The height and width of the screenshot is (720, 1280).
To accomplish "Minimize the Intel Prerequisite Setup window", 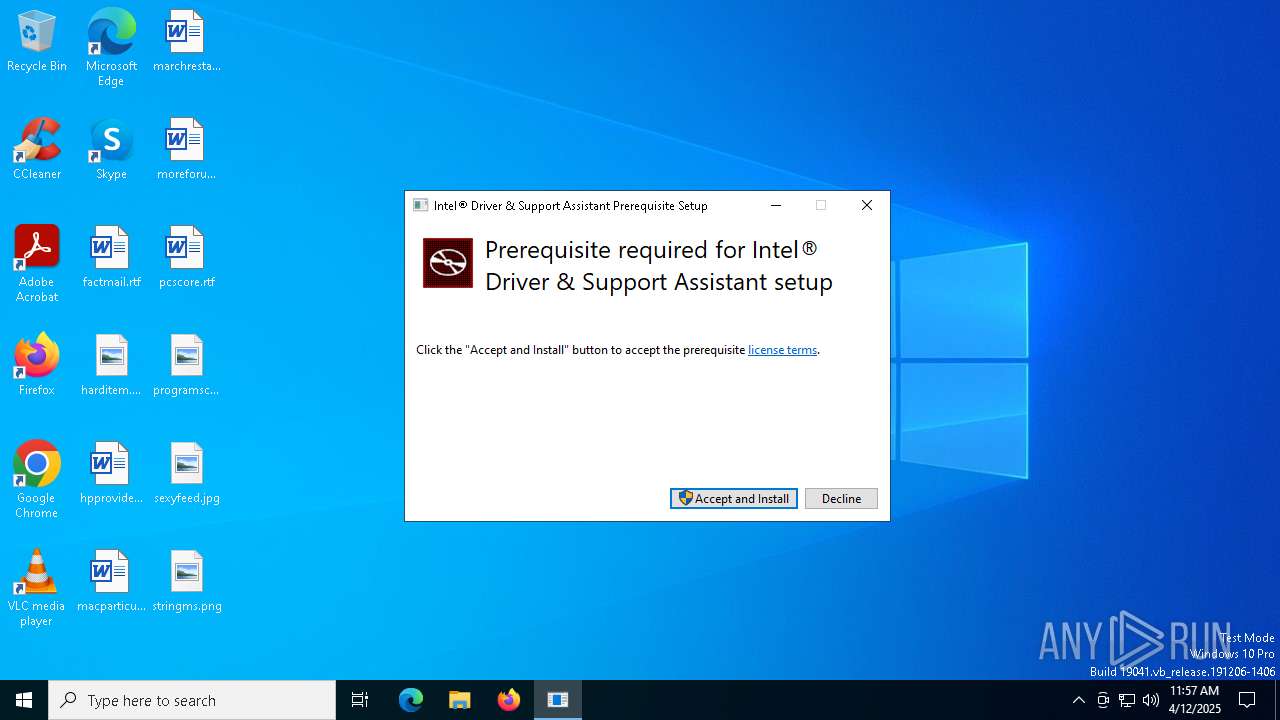I will 776,205.
